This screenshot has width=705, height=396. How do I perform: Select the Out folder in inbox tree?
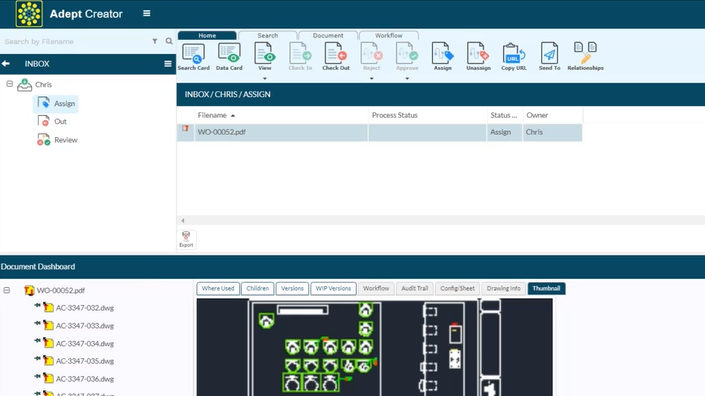pyautogui.click(x=52, y=121)
